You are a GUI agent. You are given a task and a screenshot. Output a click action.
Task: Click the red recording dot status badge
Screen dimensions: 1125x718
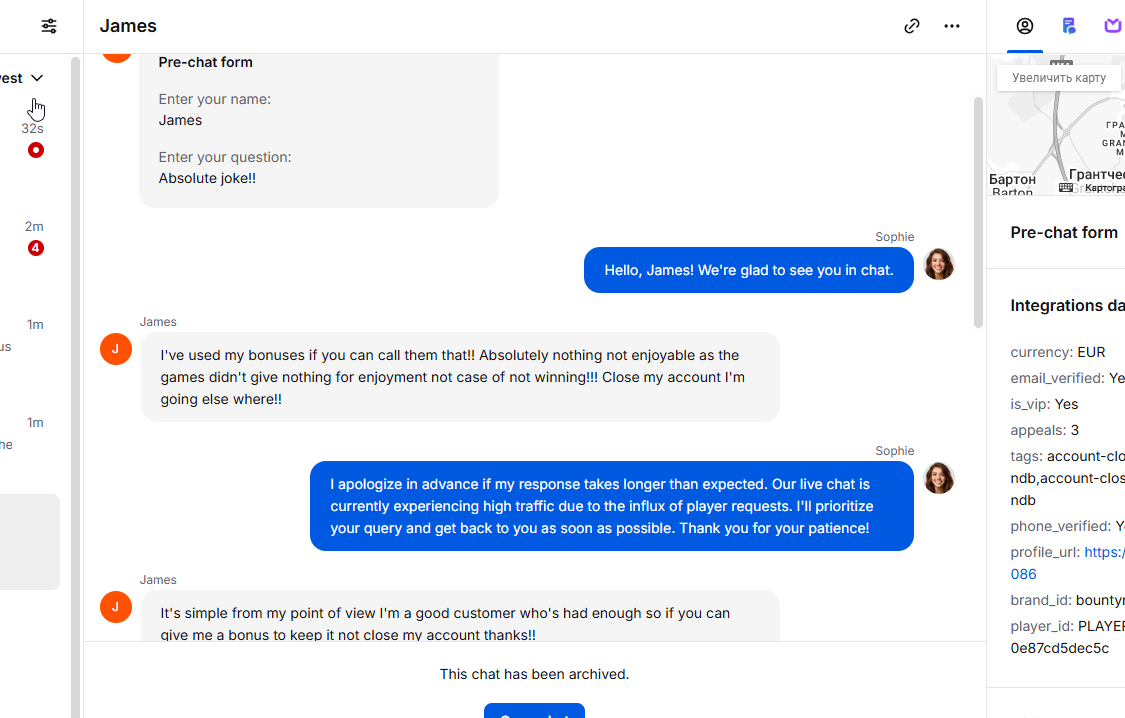[36, 150]
